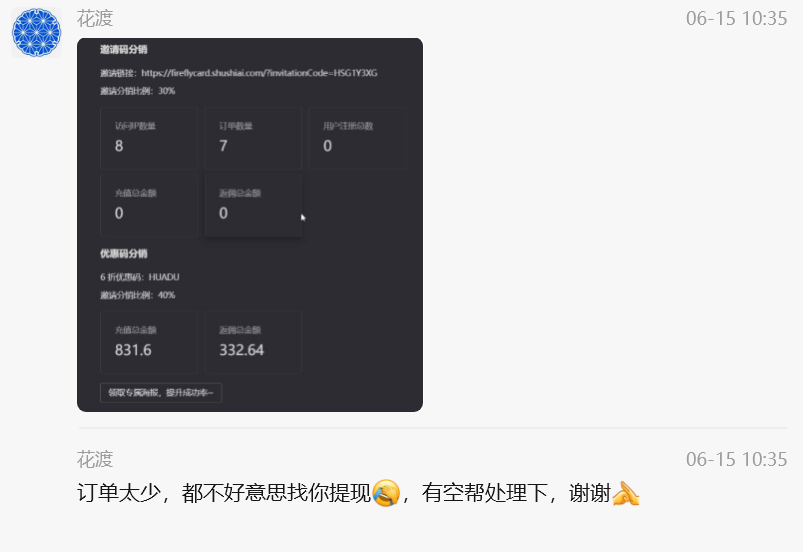Viewport: 803px width, 552px height.
Task: Click the HUADU discount code text
Action: (x=164, y=277)
